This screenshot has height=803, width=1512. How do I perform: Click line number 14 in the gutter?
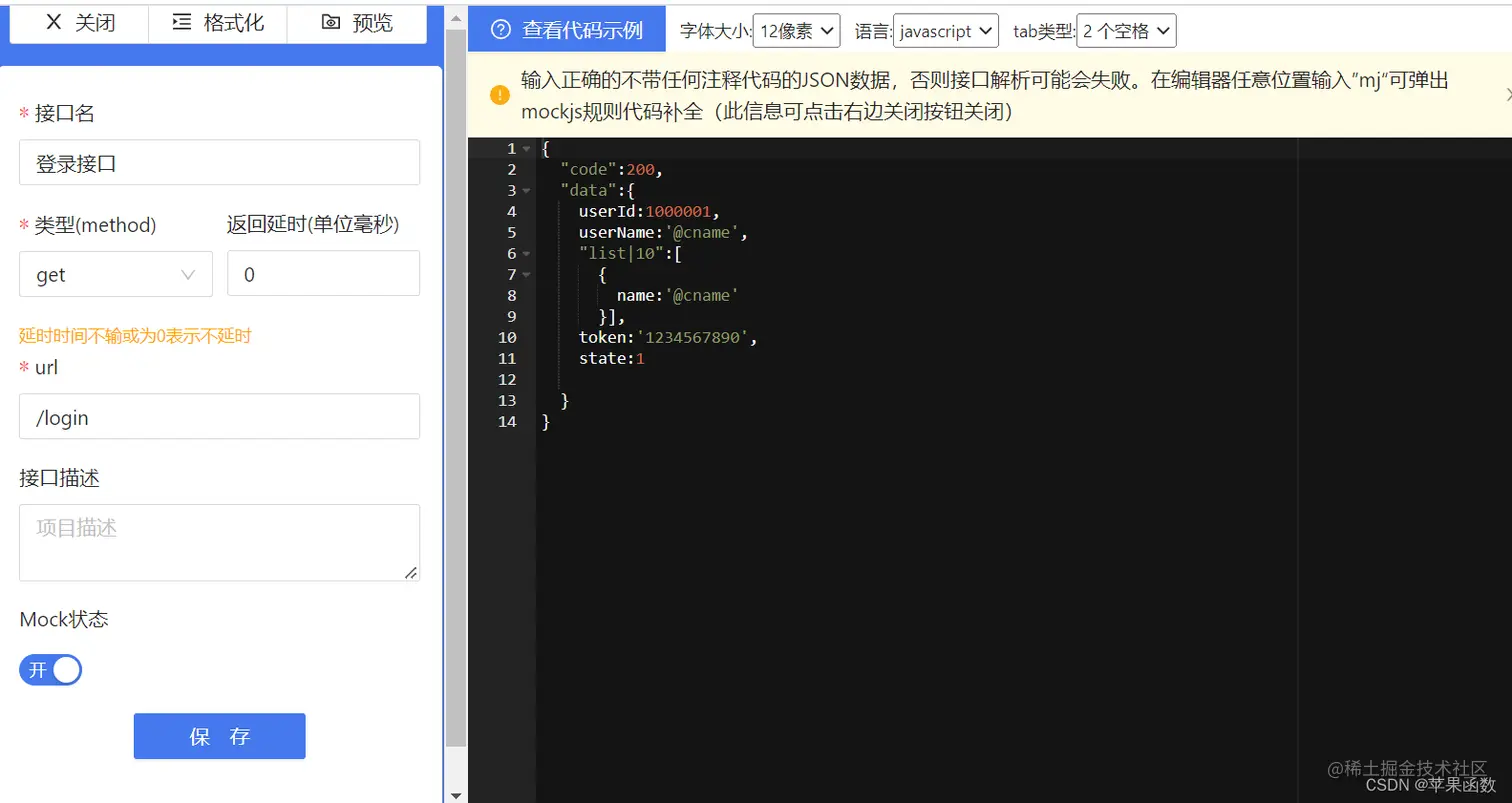(506, 421)
